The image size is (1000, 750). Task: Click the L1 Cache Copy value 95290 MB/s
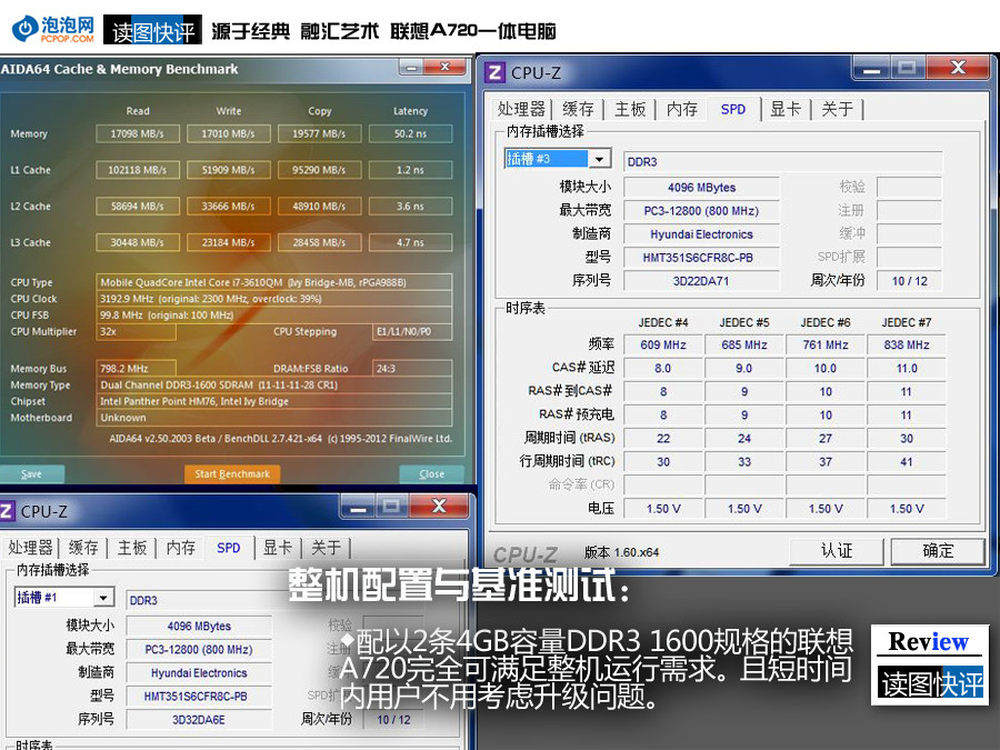[x=319, y=170]
